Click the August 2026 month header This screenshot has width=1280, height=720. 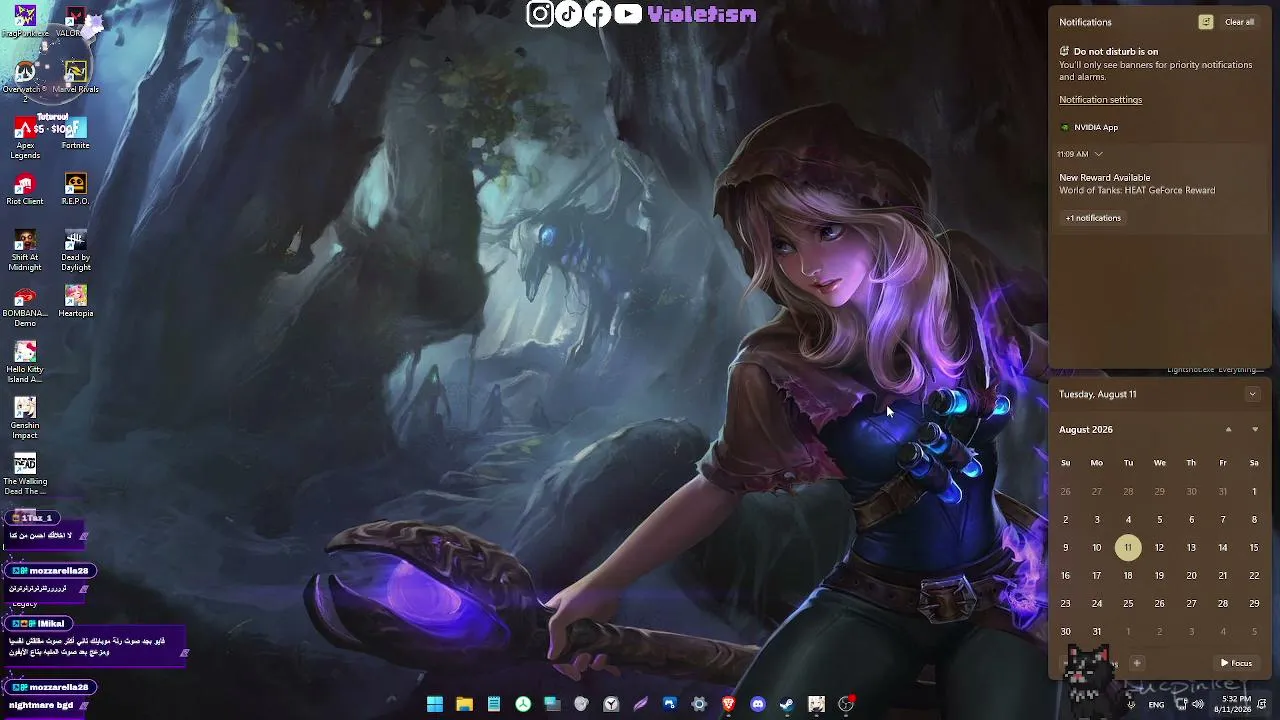click(x=1086, y=430)
